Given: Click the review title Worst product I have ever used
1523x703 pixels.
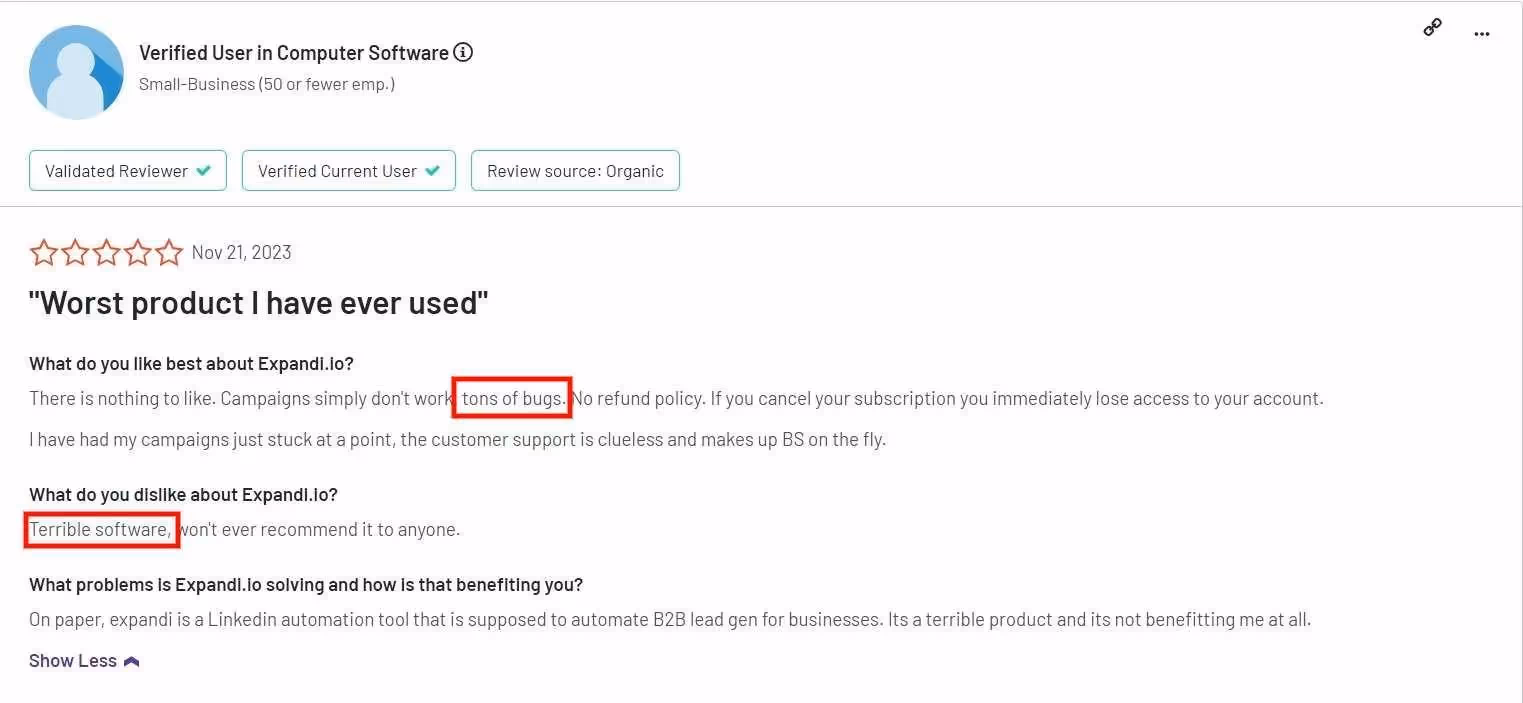Looking at the screenshot, I should pyautogui.click(x=258, y=303).
